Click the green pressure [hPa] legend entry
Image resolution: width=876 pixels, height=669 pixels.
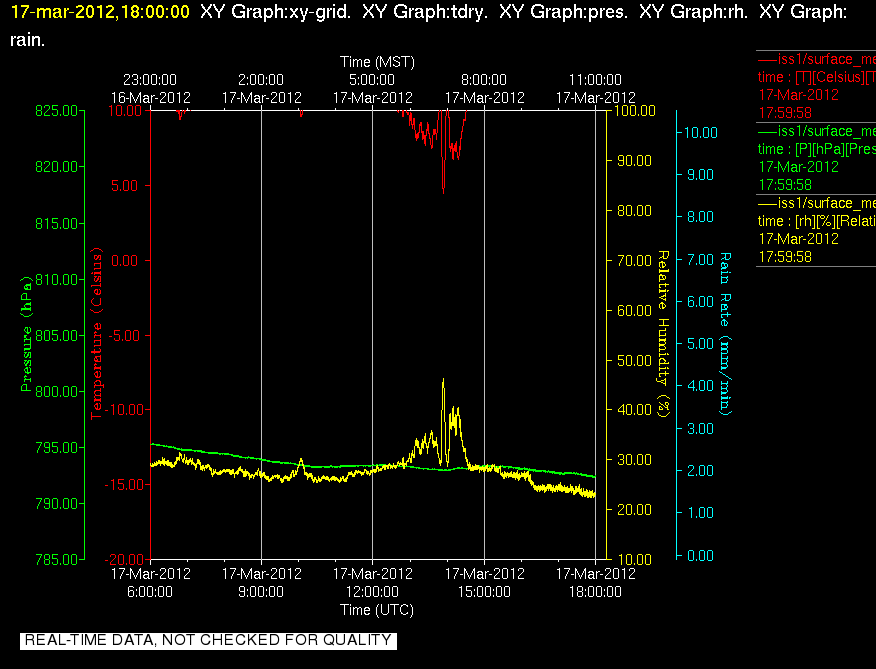coord(816,158)
